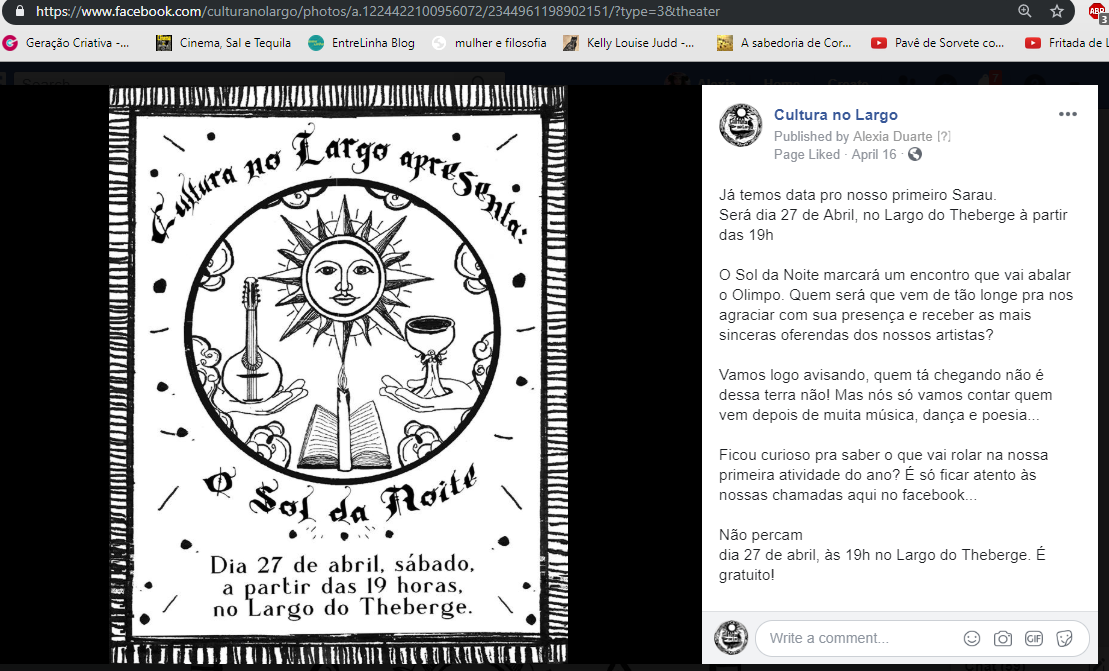1109x671 pixels.
Task: Click the Write a comment field
Action: coord(857,638)
